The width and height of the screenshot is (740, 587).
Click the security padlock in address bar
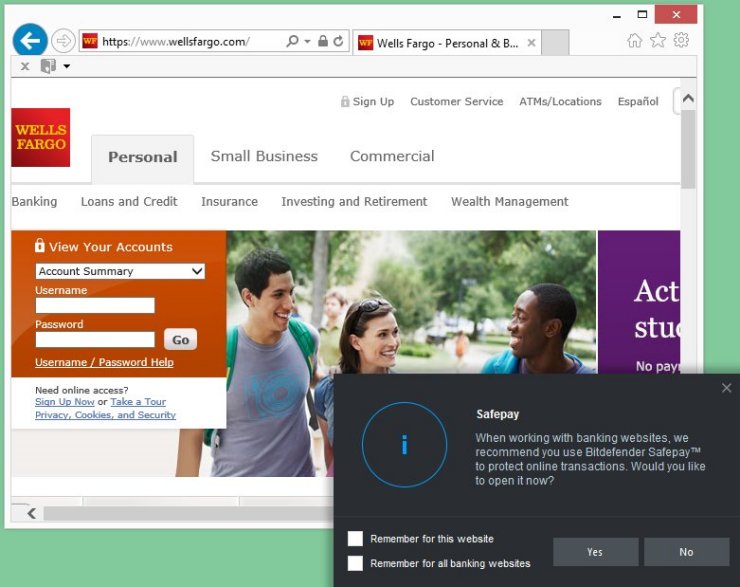coord(323,41)
